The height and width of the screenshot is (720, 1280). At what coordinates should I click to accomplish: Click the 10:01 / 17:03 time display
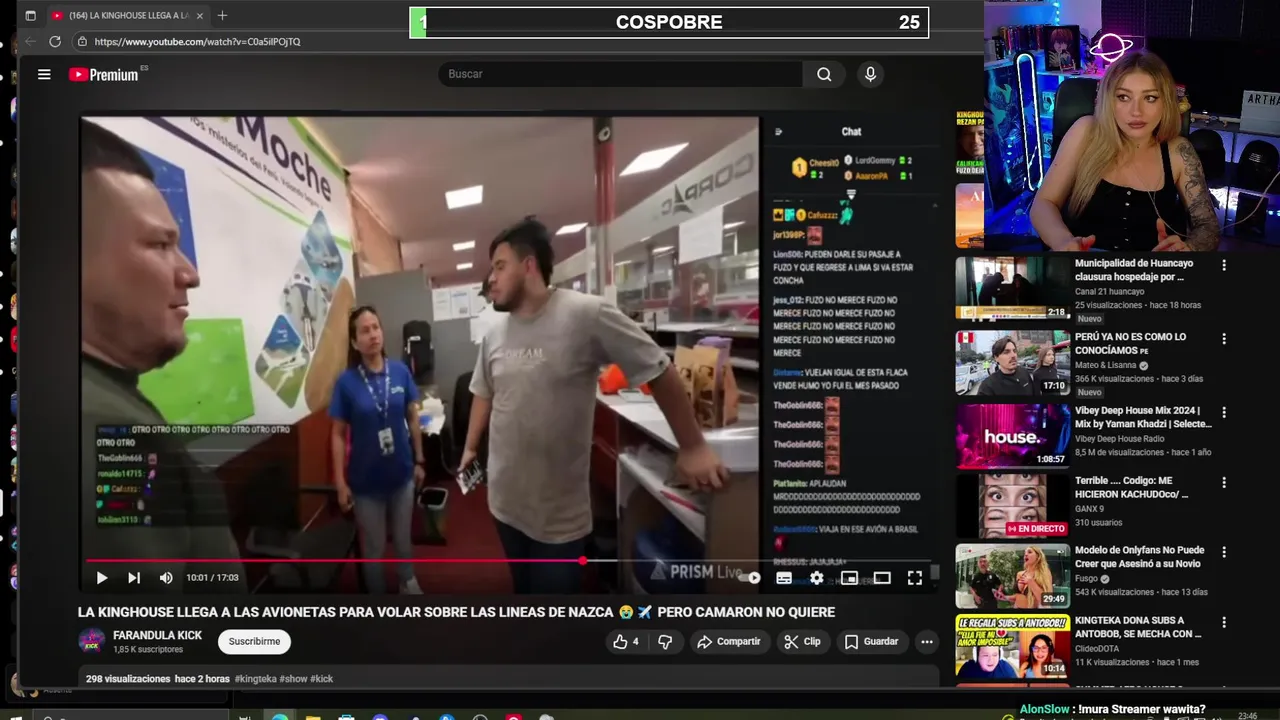tap(213, 577)
